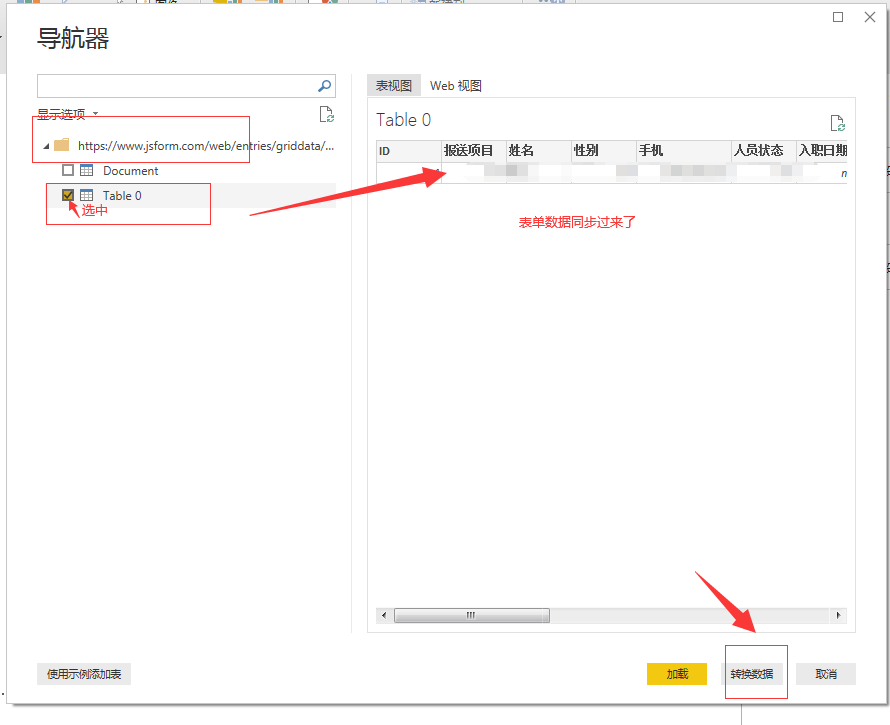Click the horizontal scrollbar thumb in preview
Viewport: 890px width, 725px height.
click(x=470, y=616)
